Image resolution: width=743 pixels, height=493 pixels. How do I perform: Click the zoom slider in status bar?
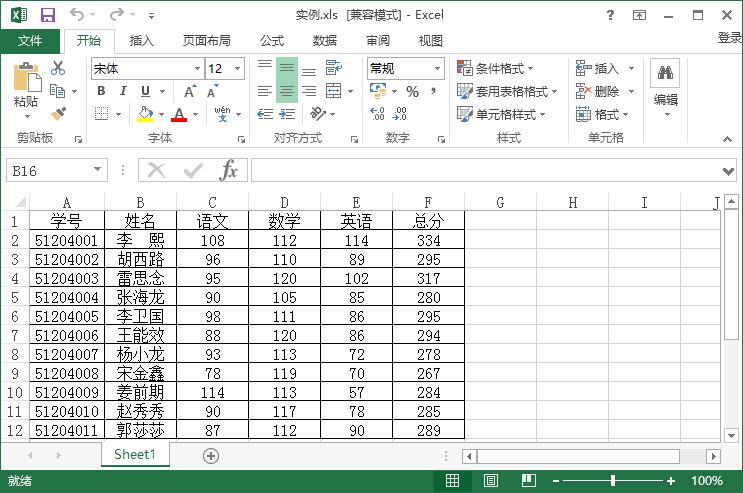click(612, 481)
